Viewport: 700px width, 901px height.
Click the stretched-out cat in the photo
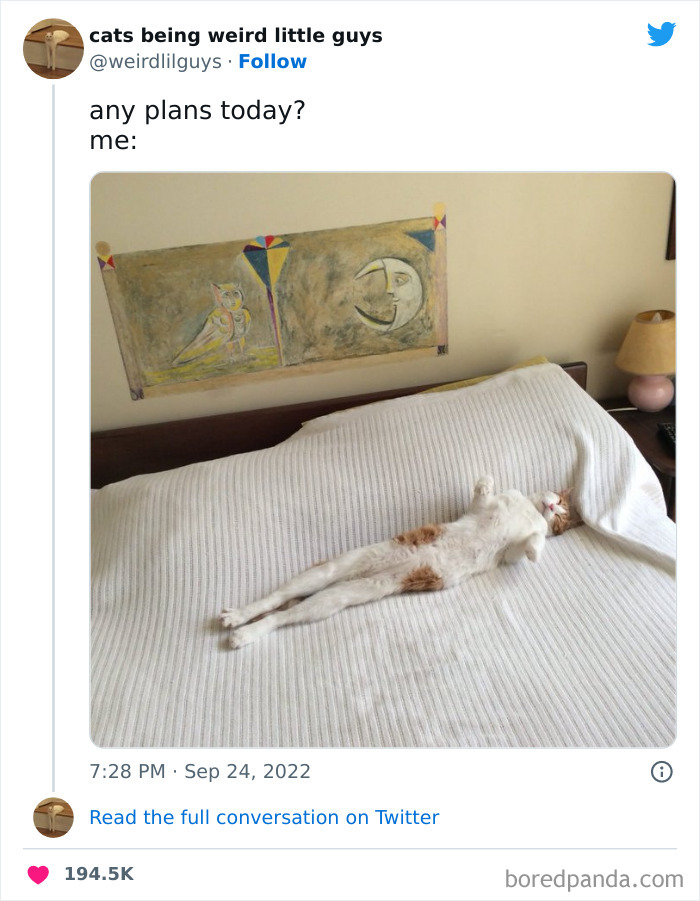pyautogui.click(x=420, y=558)
